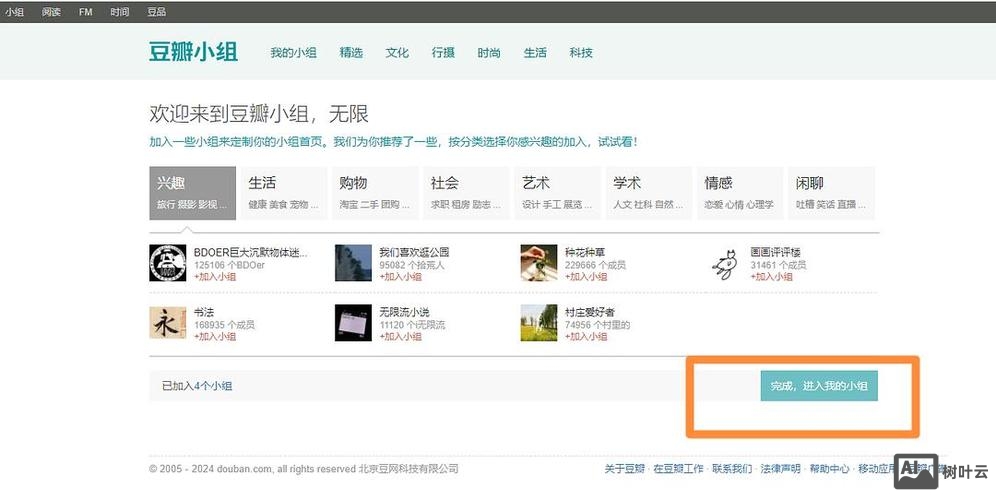The height and width of the screenshot is (500, 996).
Task: Open 村庄爱好者 group title link
Action: tap(590, 312)
